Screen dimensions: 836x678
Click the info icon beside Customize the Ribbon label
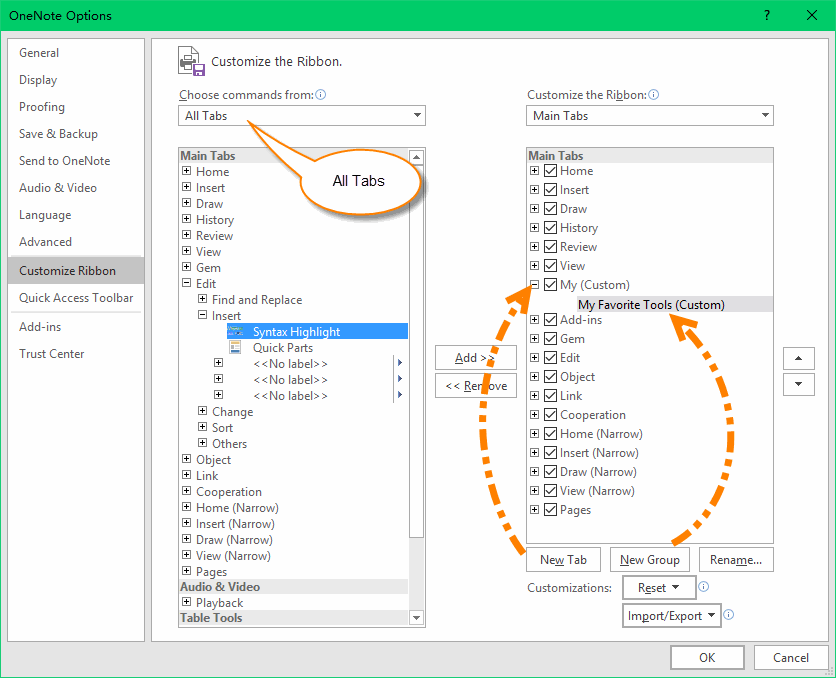pos(654,94)
